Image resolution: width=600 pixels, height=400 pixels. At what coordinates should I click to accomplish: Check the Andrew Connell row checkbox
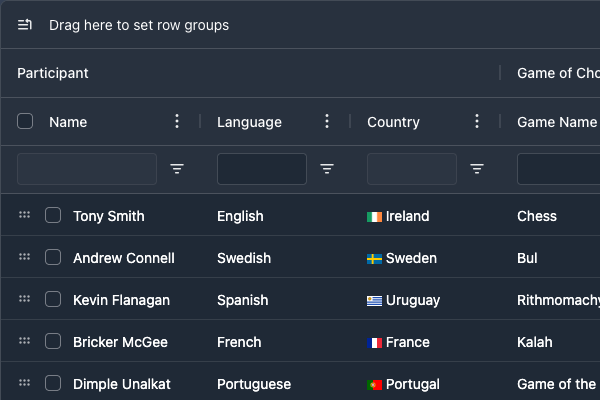coord(53,257)
